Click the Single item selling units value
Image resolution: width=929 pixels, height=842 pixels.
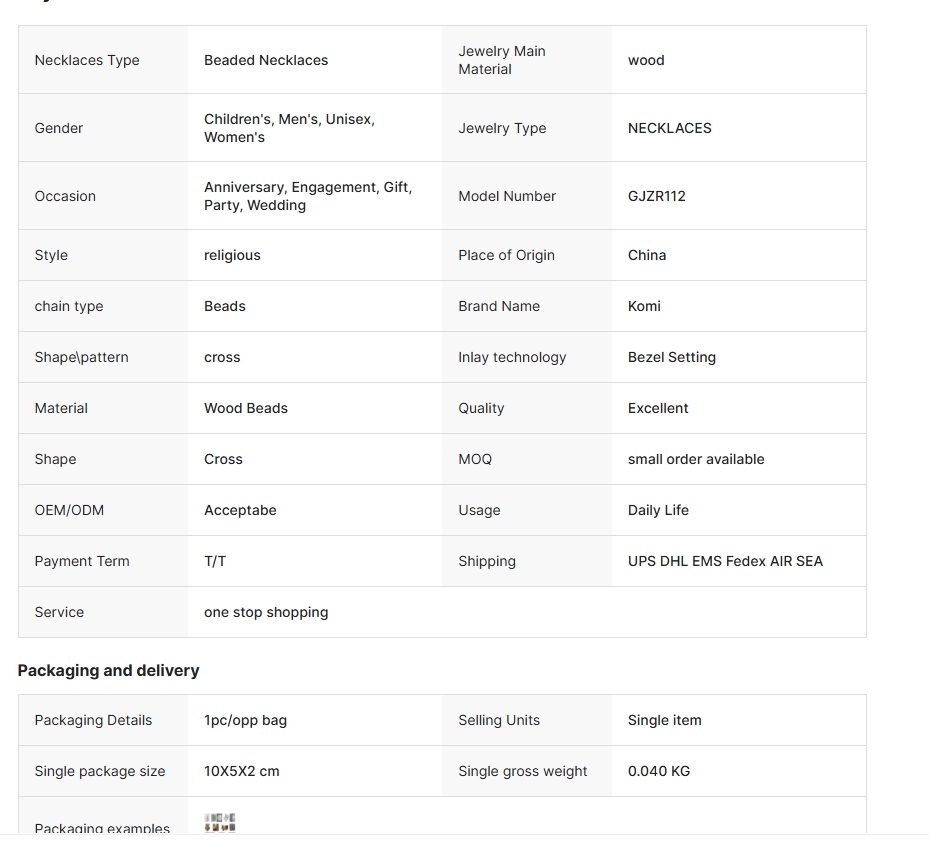click(665, 721)
